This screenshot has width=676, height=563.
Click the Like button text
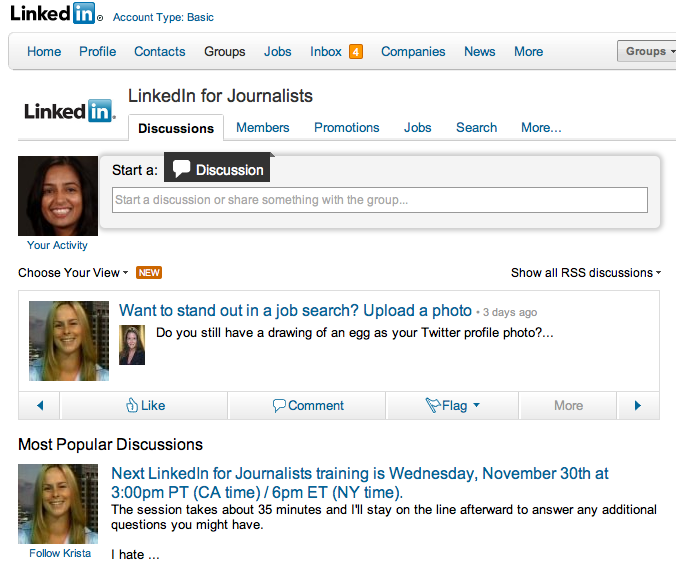pos(153,405)
